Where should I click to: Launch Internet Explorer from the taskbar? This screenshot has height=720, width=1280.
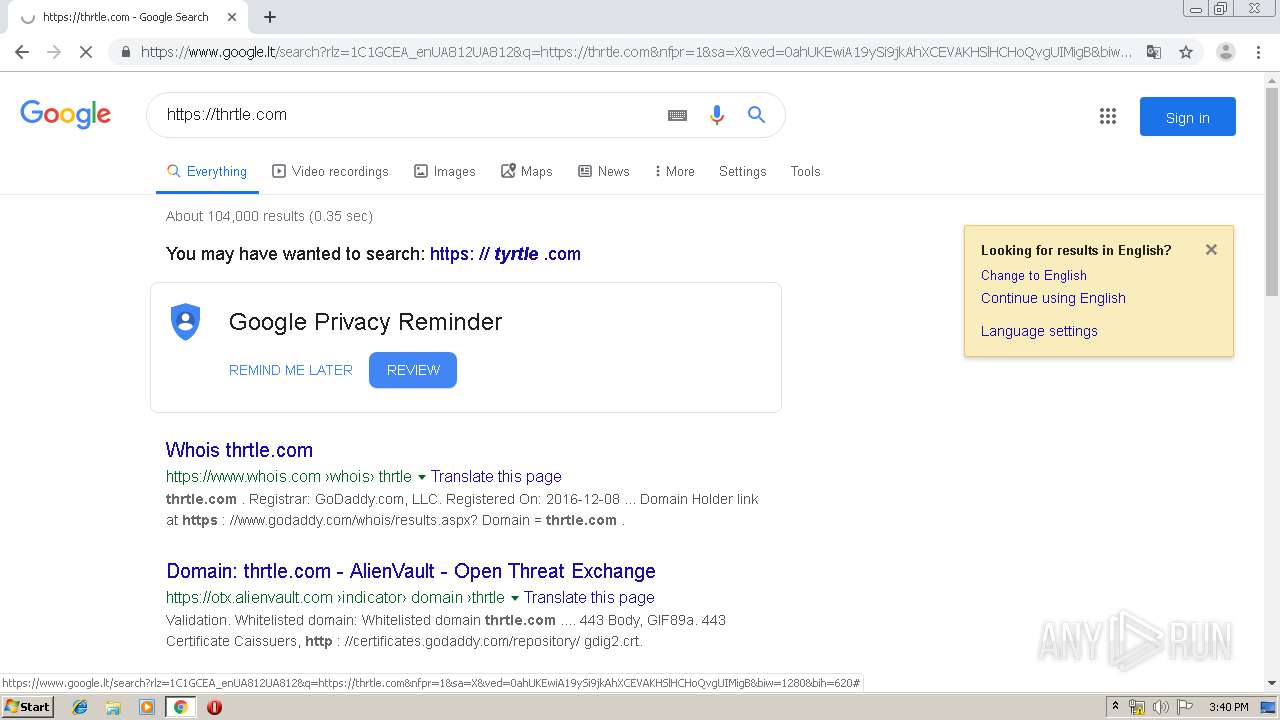(80, 707)
